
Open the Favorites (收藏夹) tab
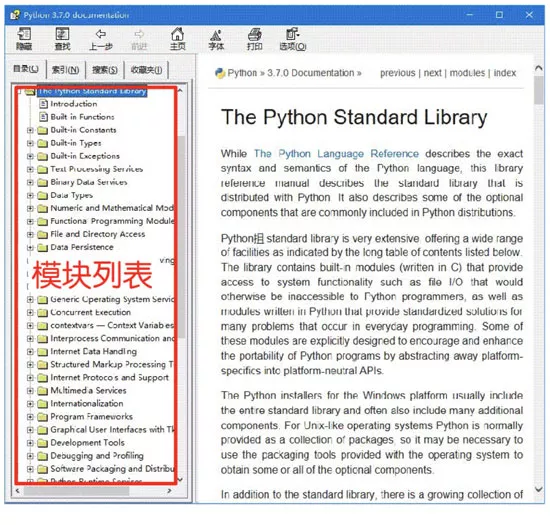(147, 70)
